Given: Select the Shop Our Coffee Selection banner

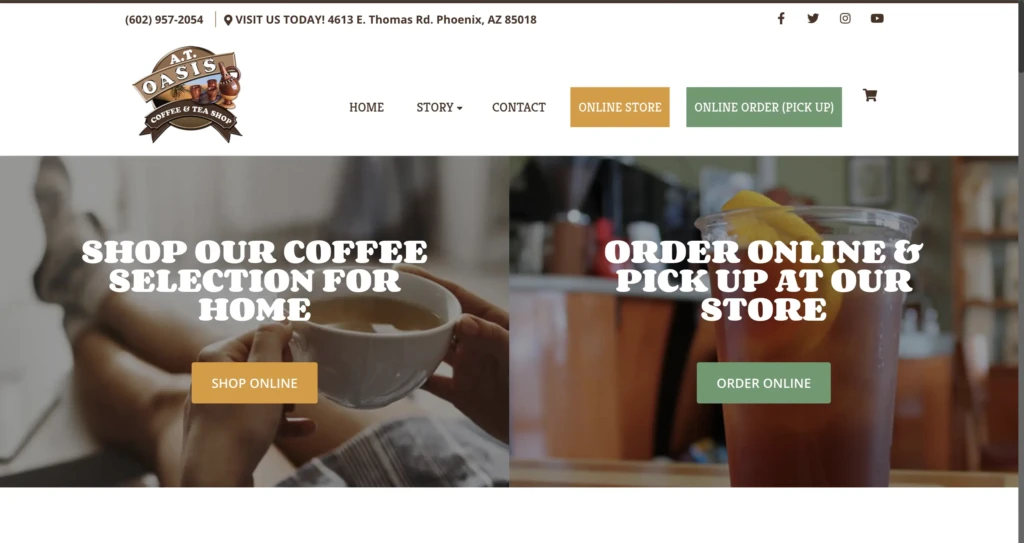Looking at the screenshot, I should coord(255,321).
